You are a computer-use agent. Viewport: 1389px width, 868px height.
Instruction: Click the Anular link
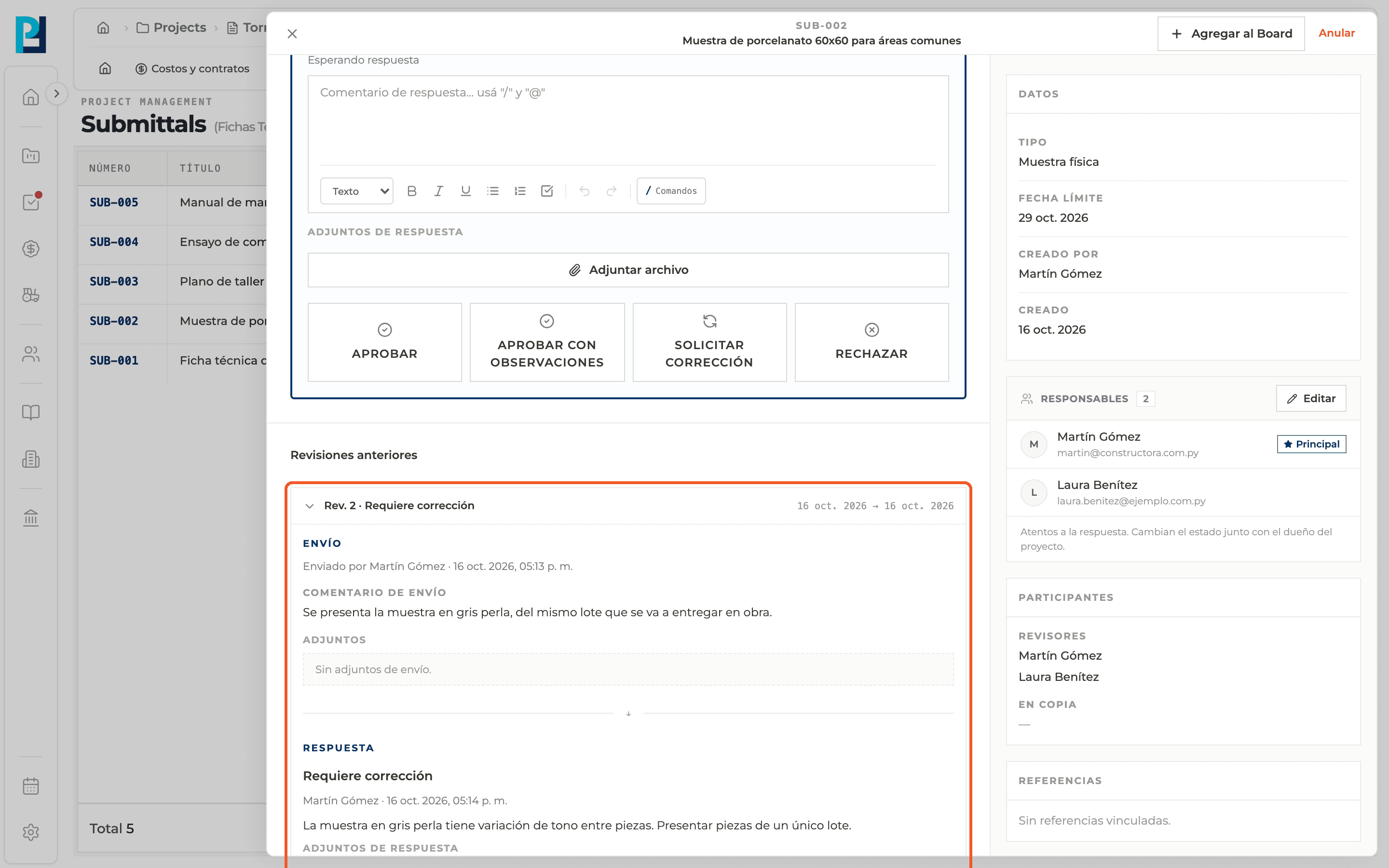tap(1336, 33)
